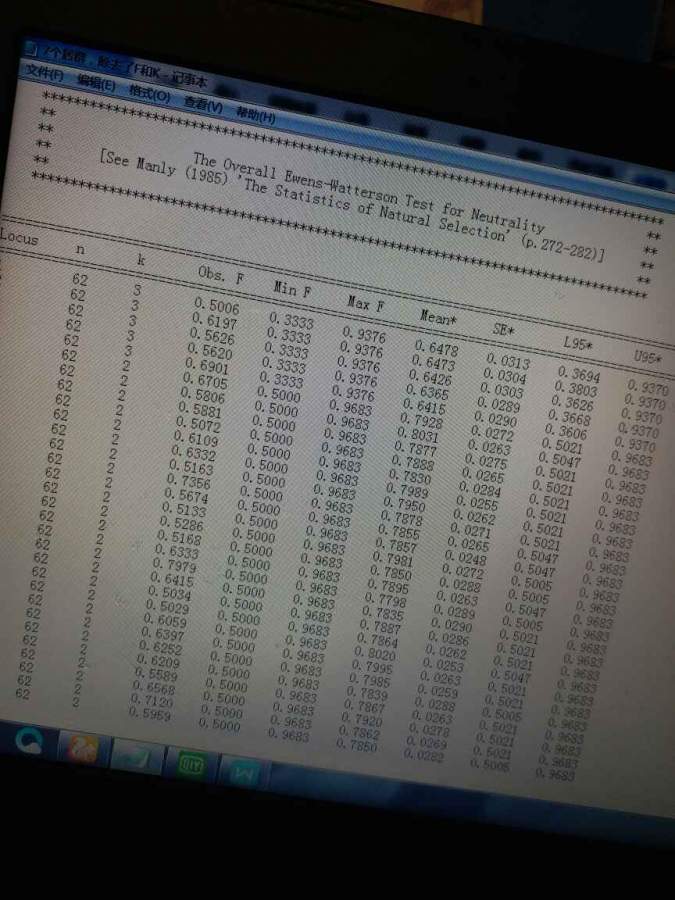Open the green iQIYI taskbar icon
Screen dimensions: 675x900
[191, 765]
